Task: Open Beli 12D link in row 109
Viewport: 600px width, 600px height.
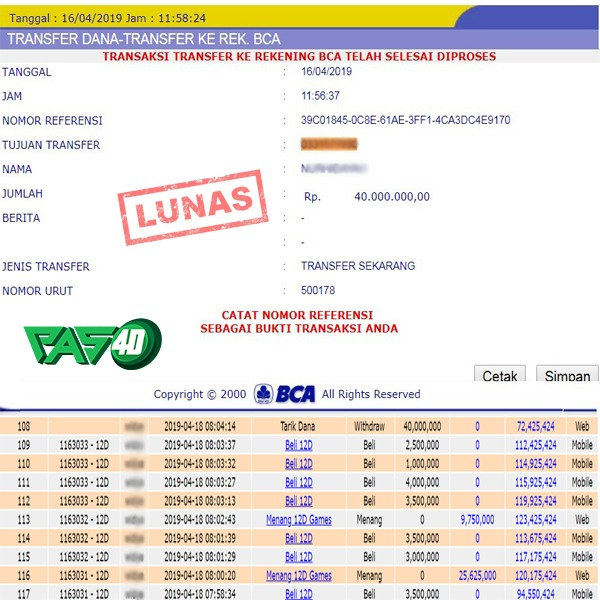Action: click(299, 445)
